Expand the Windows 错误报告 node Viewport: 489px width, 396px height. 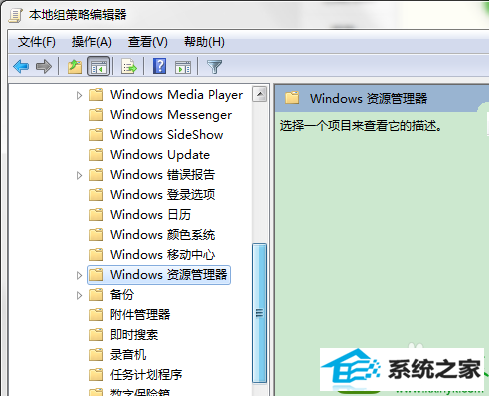pos(79,175)
